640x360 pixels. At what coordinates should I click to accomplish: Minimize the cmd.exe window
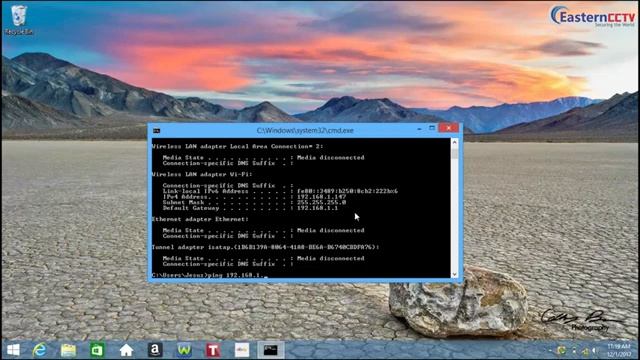click(x=419, y=129)
